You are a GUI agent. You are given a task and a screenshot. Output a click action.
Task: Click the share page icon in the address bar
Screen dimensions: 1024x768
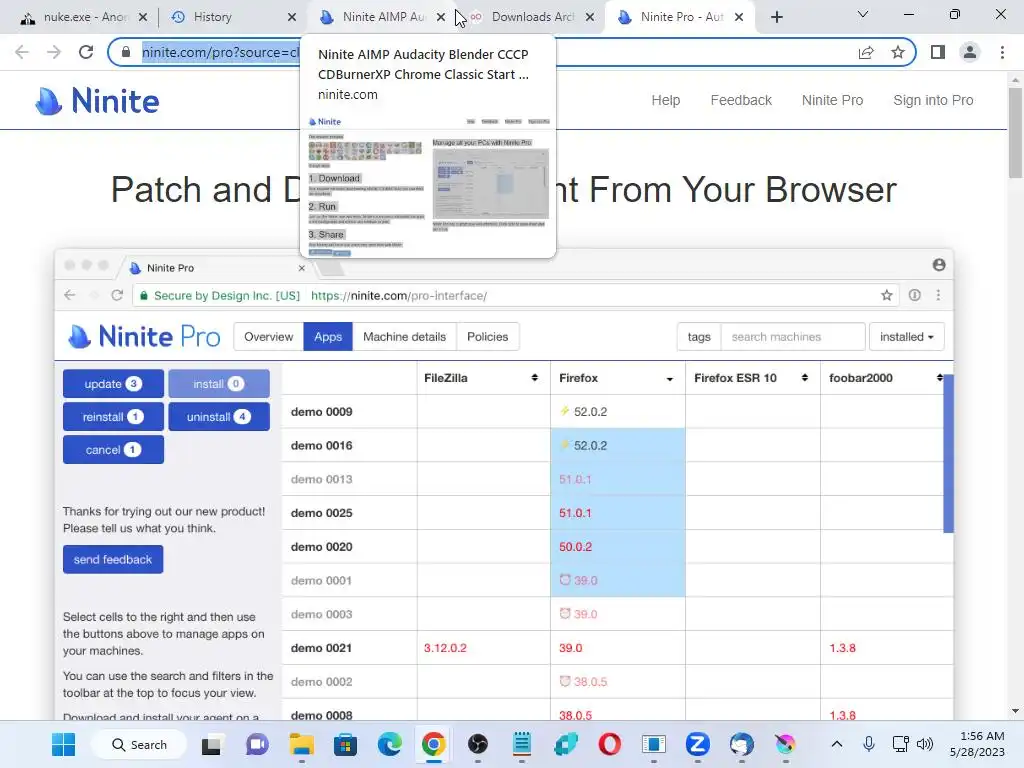(x=866, y=52)
